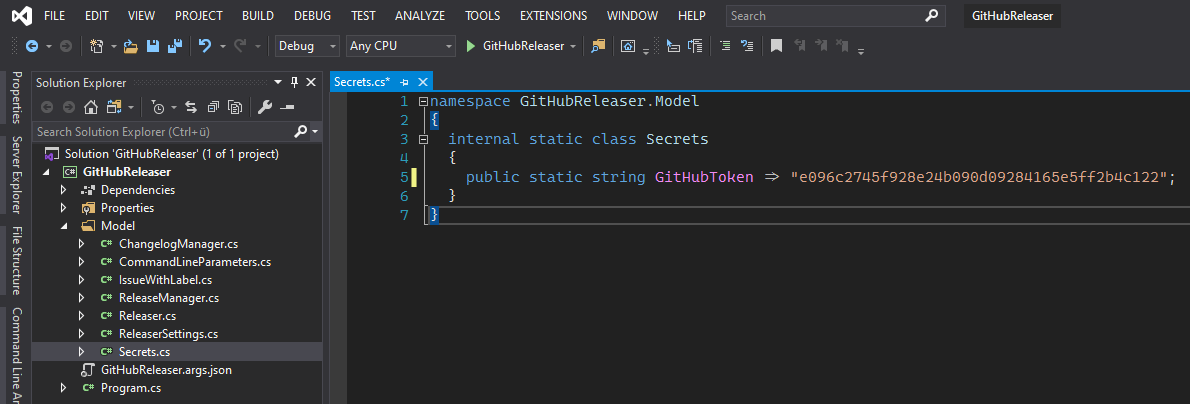This screenshot has width=1190, height=404.
Task: Toggle a bookmark on the current line
Action: point(776,46)
